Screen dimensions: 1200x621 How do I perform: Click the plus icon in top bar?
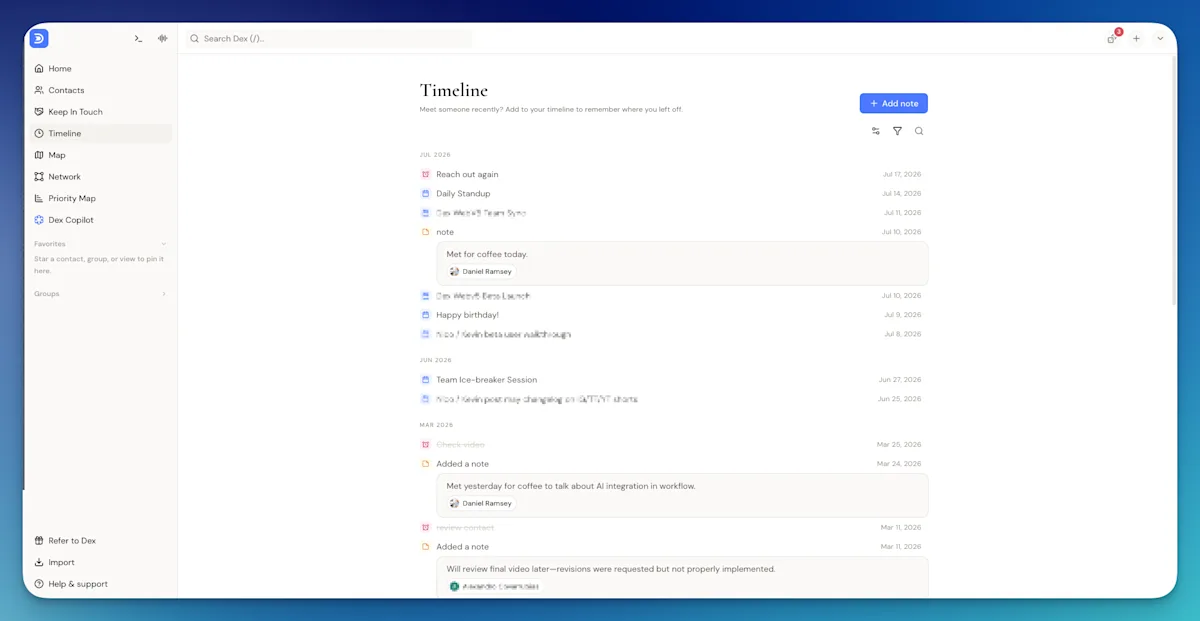click(x=1136, y=38)
